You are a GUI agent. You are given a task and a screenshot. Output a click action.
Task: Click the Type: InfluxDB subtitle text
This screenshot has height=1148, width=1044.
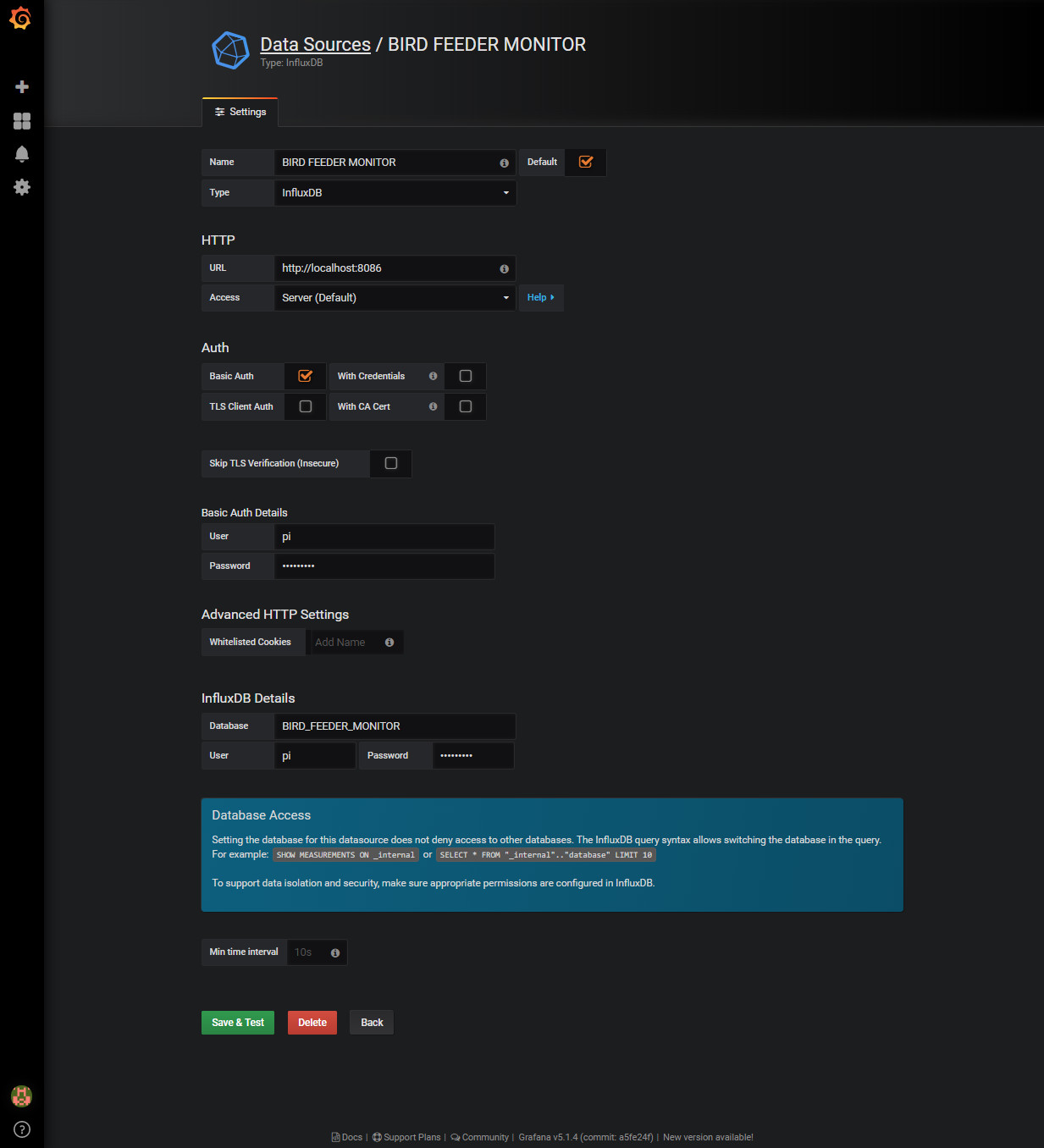tap(291, 63)
